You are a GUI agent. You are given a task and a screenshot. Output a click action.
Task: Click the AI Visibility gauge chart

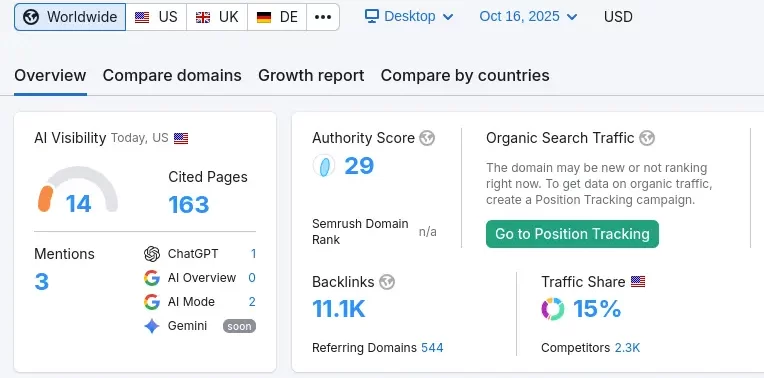78,189
